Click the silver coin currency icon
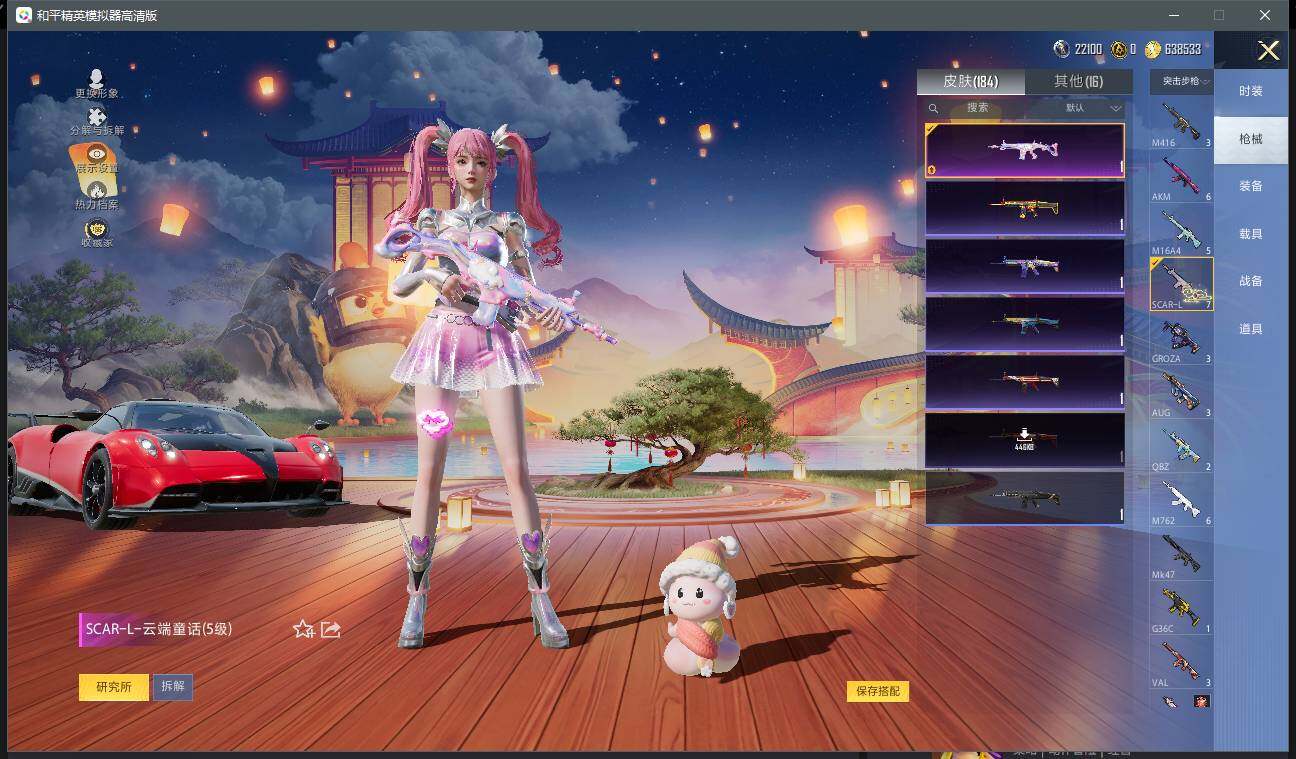This screenshot has width=1296, height=759. [1061, 49]
